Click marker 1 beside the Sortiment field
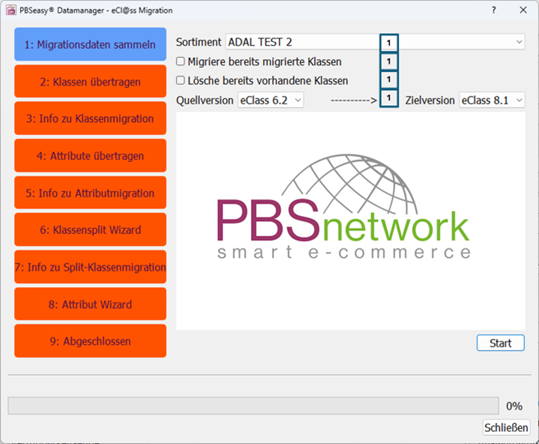 pos(389,43)
